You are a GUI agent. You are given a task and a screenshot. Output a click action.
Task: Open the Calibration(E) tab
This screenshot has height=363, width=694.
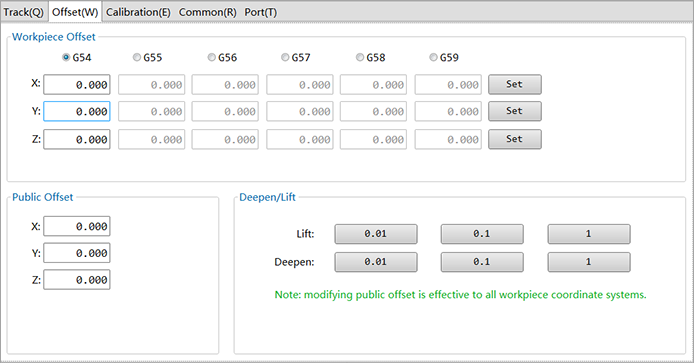(138, 12)
